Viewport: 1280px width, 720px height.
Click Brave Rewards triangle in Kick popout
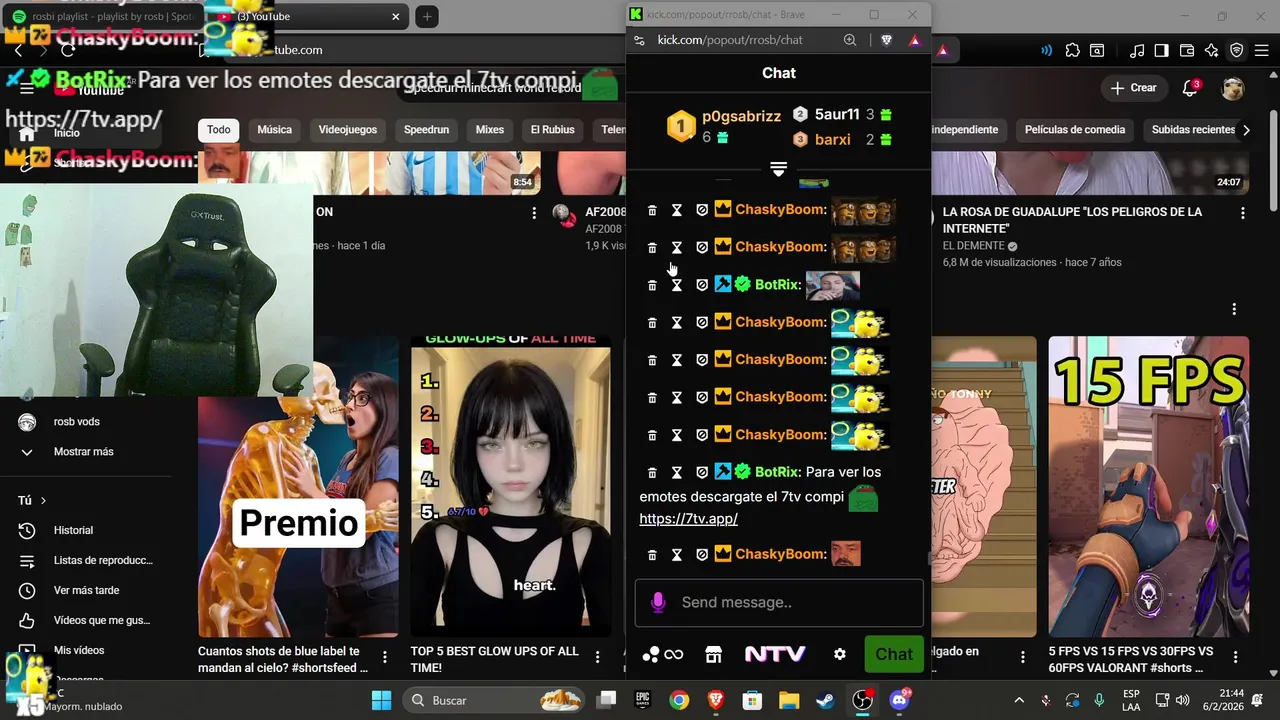(x=914, y=40)
